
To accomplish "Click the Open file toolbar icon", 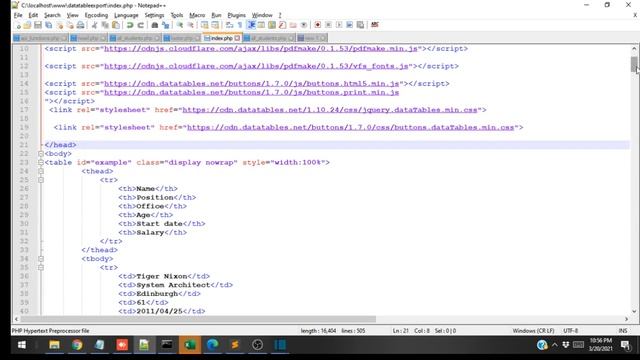I will pyautogui.click(x=27, y=25).
